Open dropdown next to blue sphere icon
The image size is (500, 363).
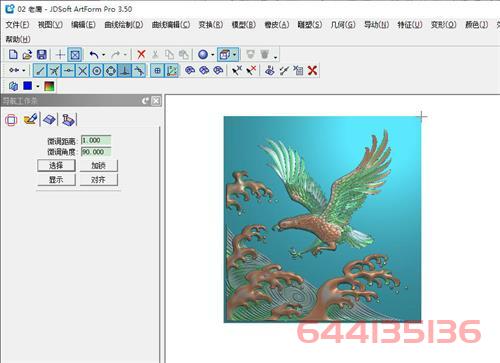point(212,55)
